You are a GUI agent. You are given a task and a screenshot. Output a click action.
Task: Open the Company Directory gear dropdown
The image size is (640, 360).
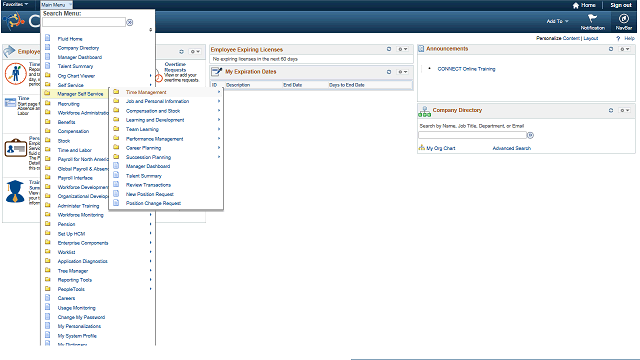pos(624,110)
